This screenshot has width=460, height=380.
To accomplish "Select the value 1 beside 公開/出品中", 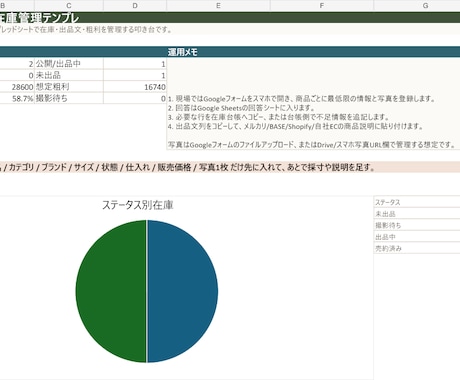I will pos(135,64).
